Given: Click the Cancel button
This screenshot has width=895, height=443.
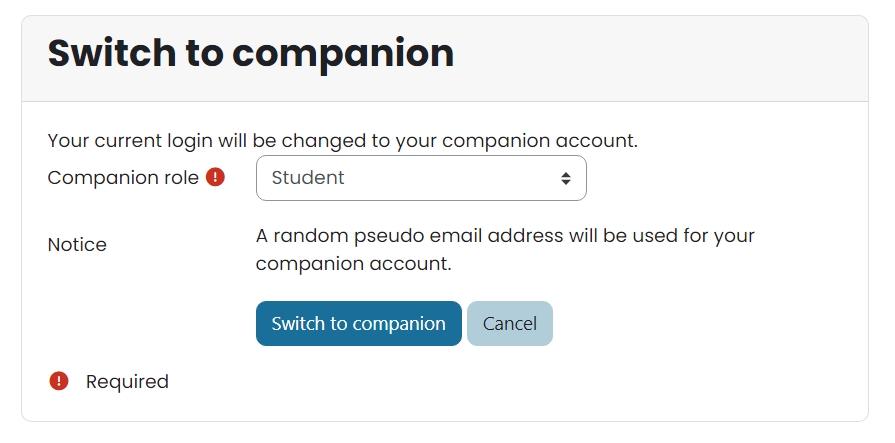Looking at the screenshot, I should coord(509,323).
